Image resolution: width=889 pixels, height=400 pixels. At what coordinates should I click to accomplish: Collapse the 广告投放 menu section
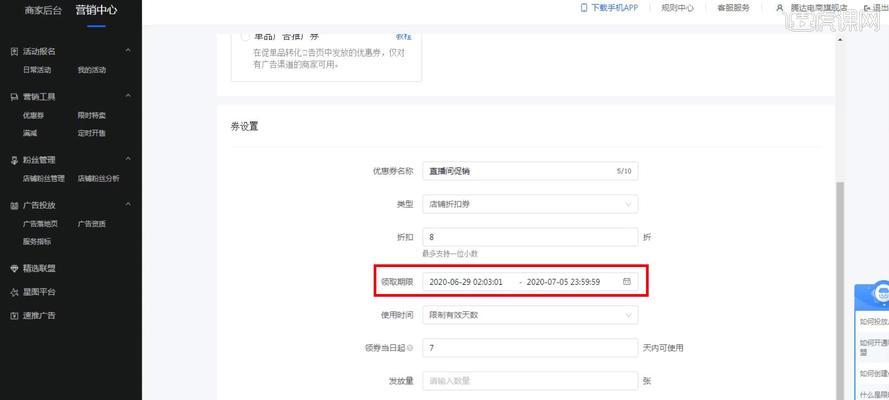click(128, 205)
